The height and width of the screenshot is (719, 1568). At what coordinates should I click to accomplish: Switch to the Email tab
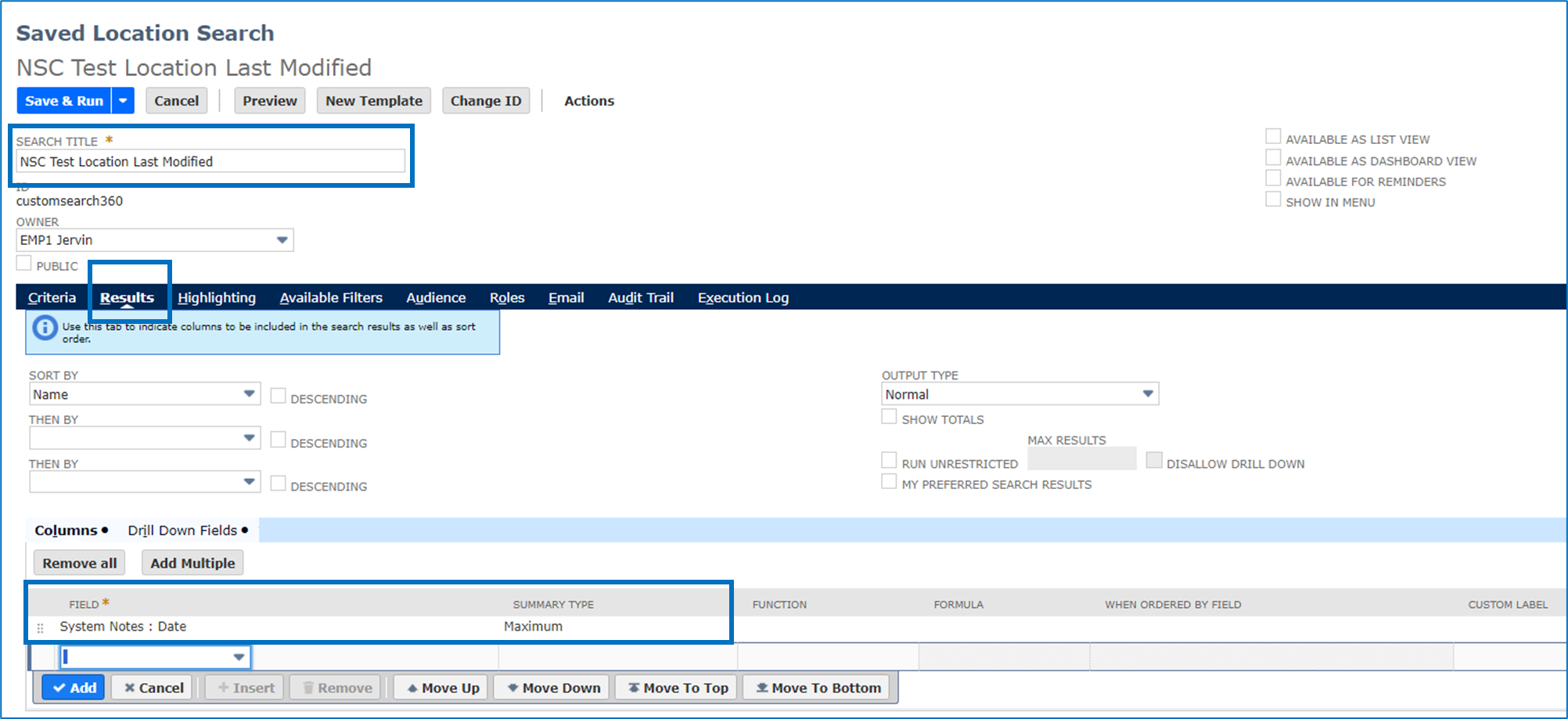566,297
